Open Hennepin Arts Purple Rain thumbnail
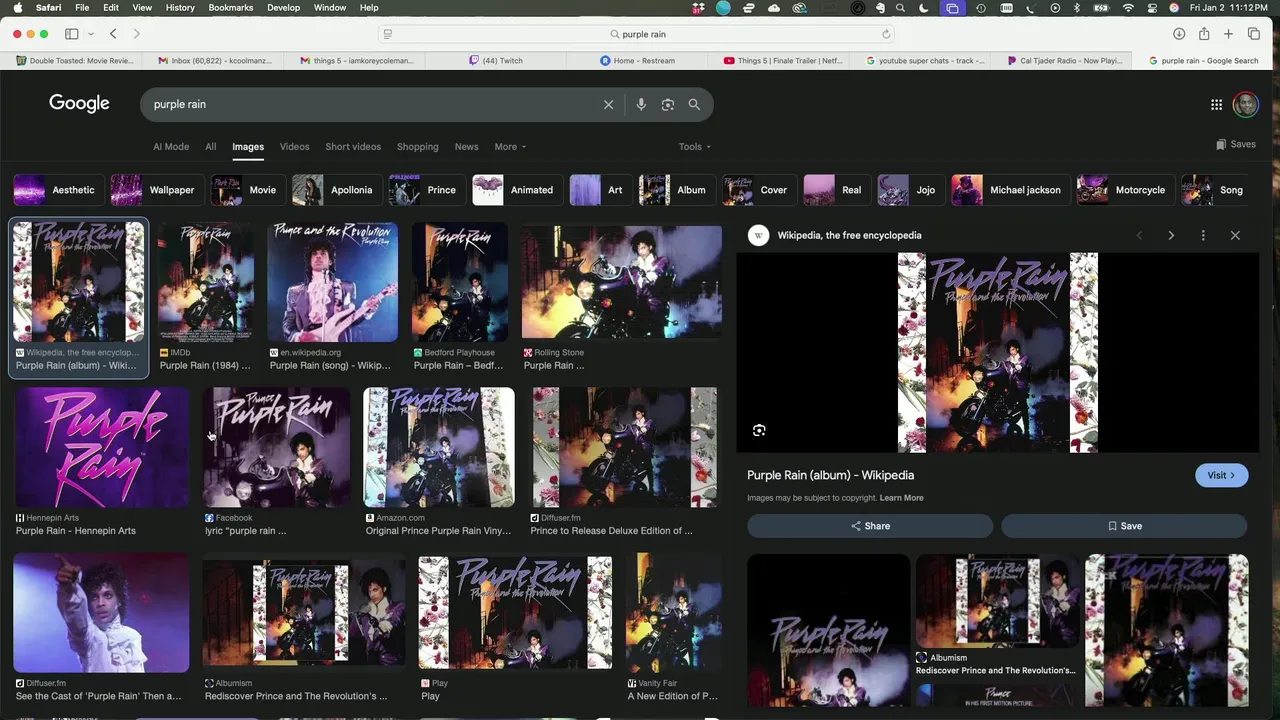 [101, 447]
